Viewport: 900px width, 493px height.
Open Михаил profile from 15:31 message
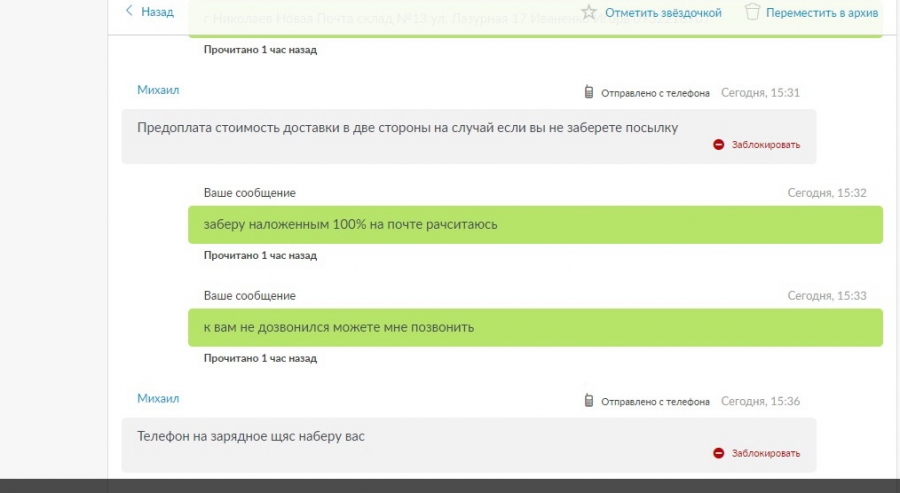158,90
